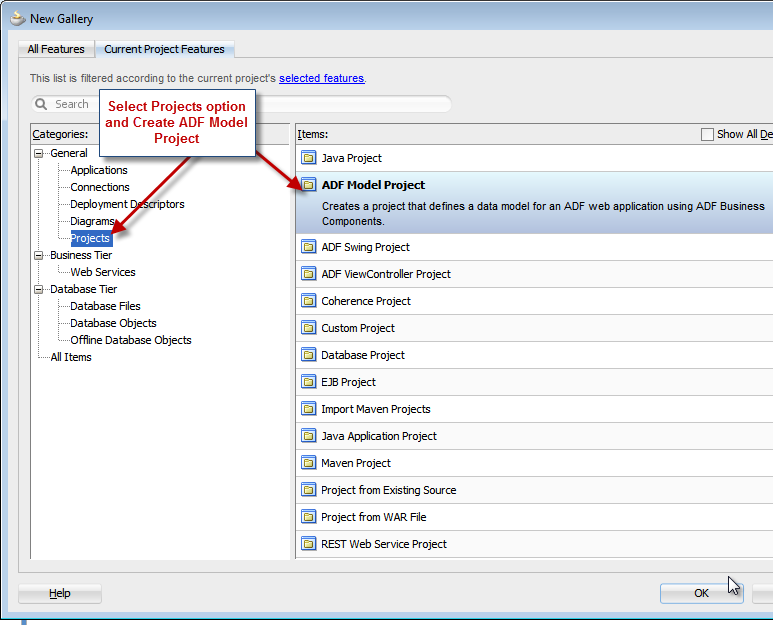Select the Project from WAR File label
The image size is (773, 625).
click(374, 517)
